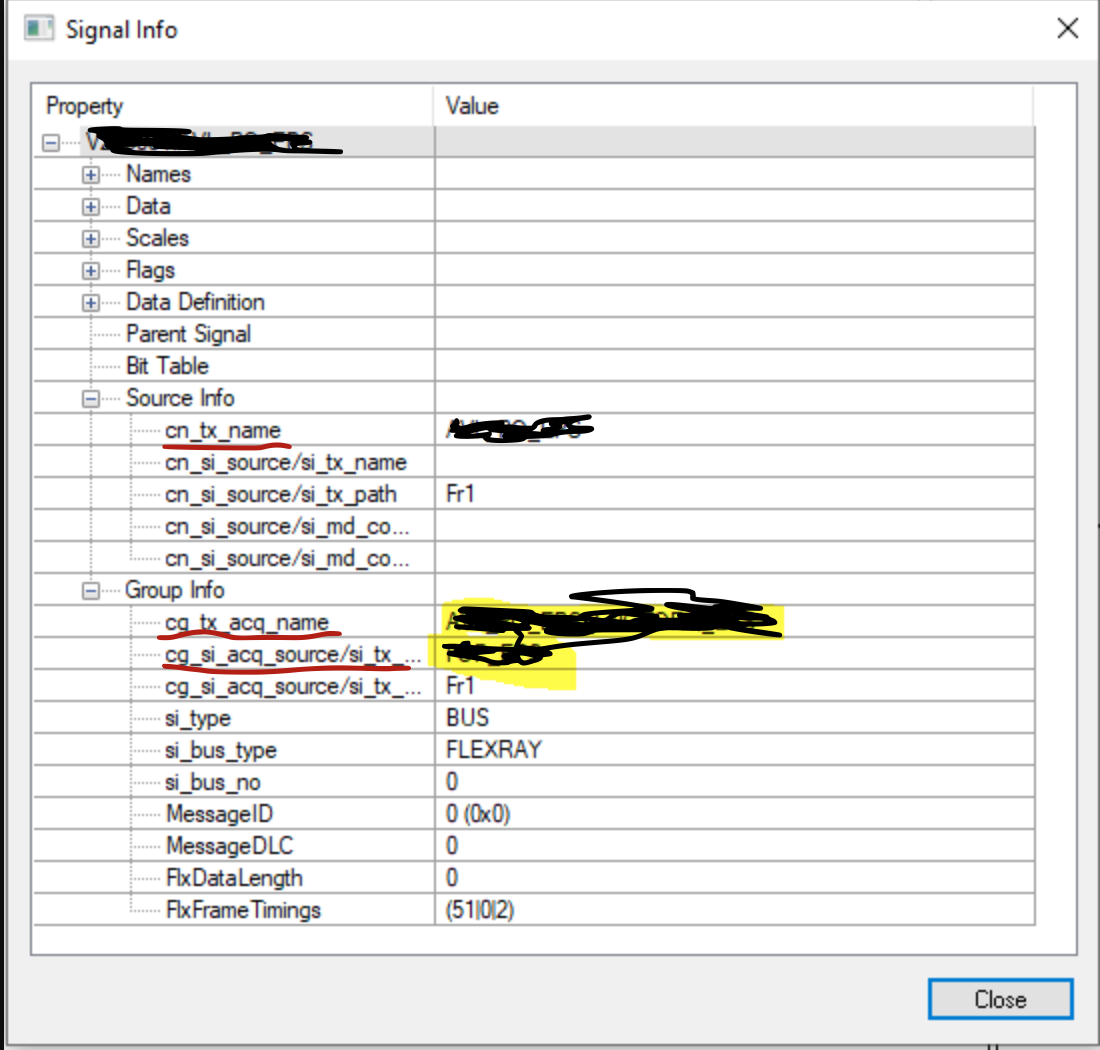Select the Names row label
Viewport: 1100px width, 1050px height.
159,174
